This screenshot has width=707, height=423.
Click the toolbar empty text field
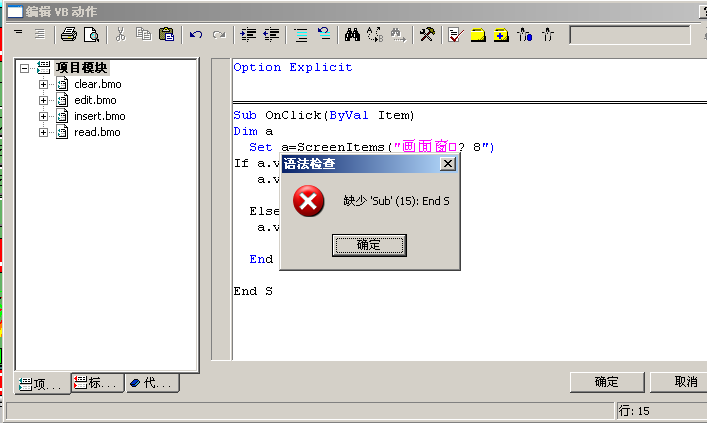point(630,35)
